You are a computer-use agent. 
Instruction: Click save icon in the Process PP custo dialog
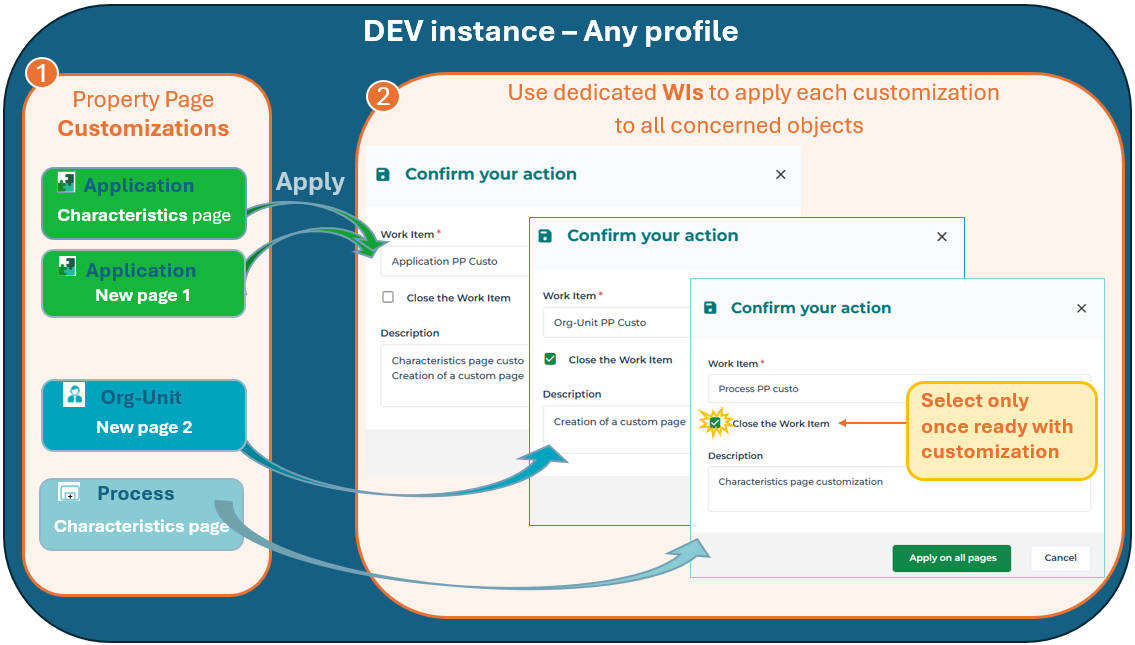[x=710, y=308]
